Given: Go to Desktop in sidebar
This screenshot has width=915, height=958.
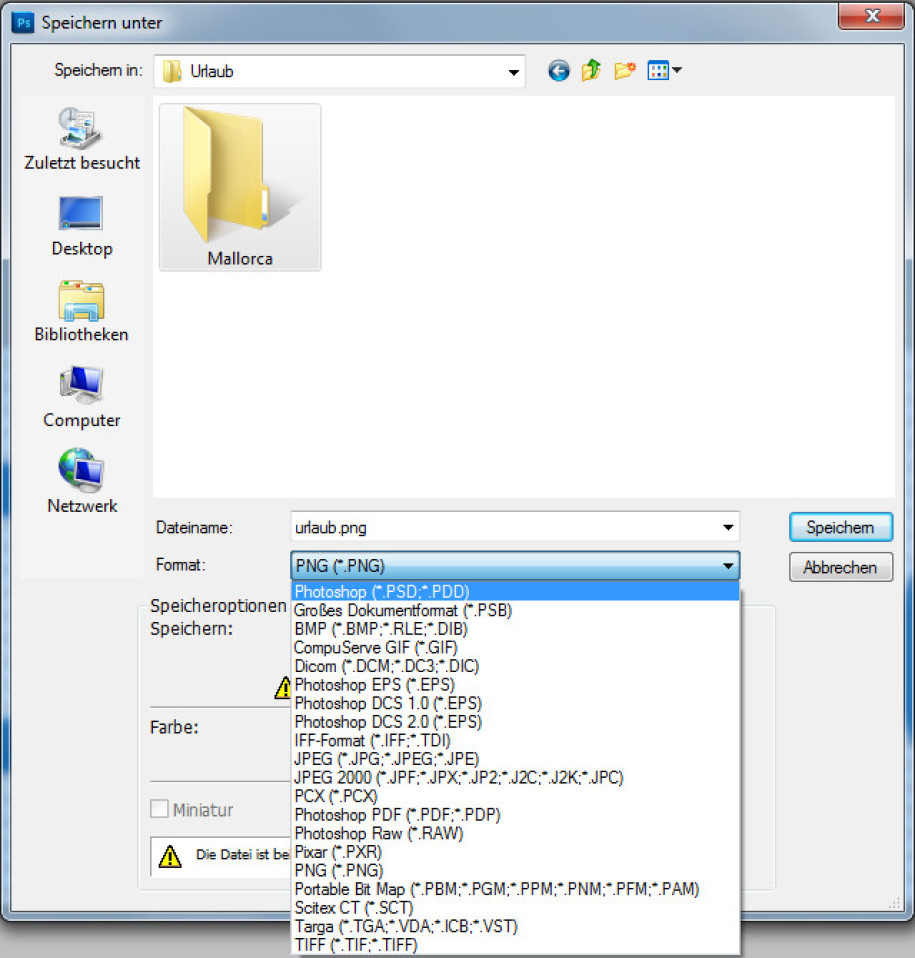Looking at the screenshot, I should (x=82, y=227).
